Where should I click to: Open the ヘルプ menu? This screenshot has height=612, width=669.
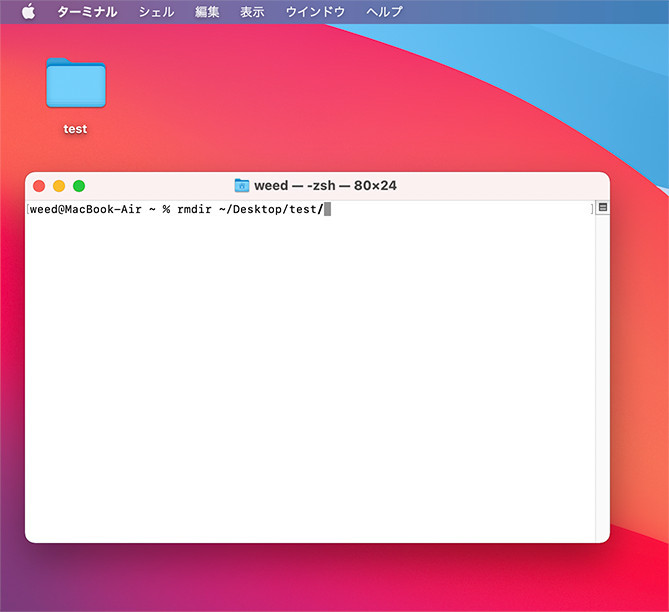pyautogui.click(x=384, y=12)
